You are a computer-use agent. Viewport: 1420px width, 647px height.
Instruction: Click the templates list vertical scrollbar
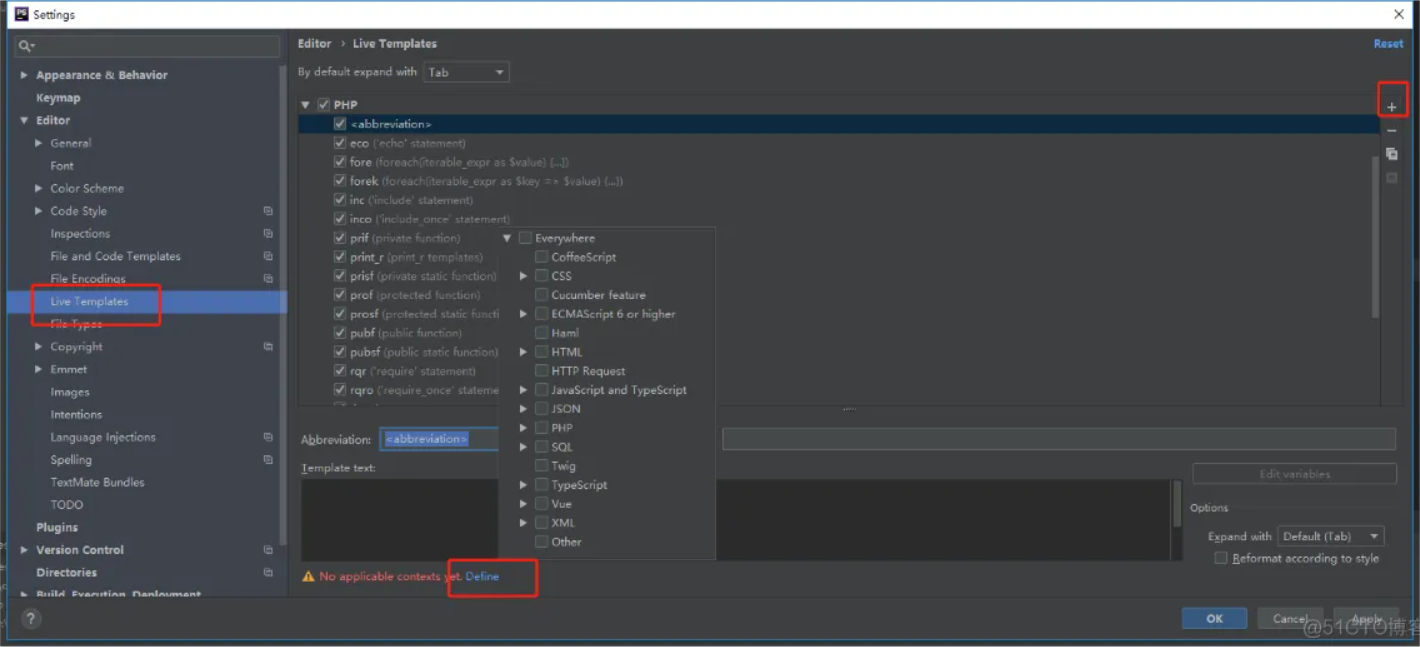1375,237
